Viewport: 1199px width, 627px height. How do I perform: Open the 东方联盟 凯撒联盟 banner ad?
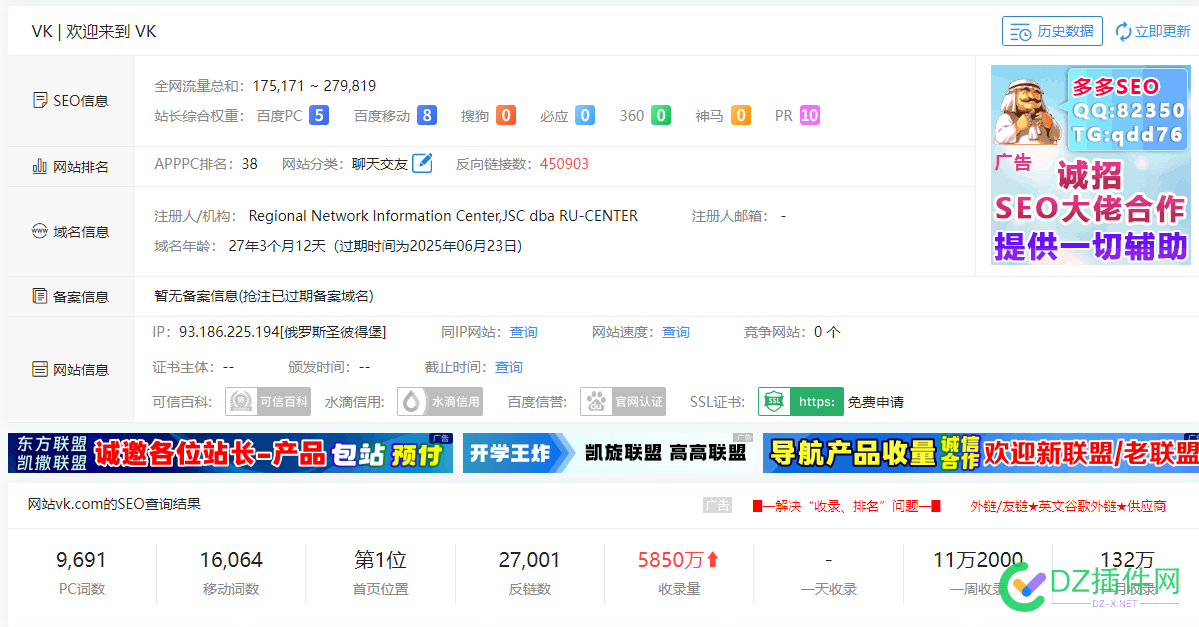[230, 453]
